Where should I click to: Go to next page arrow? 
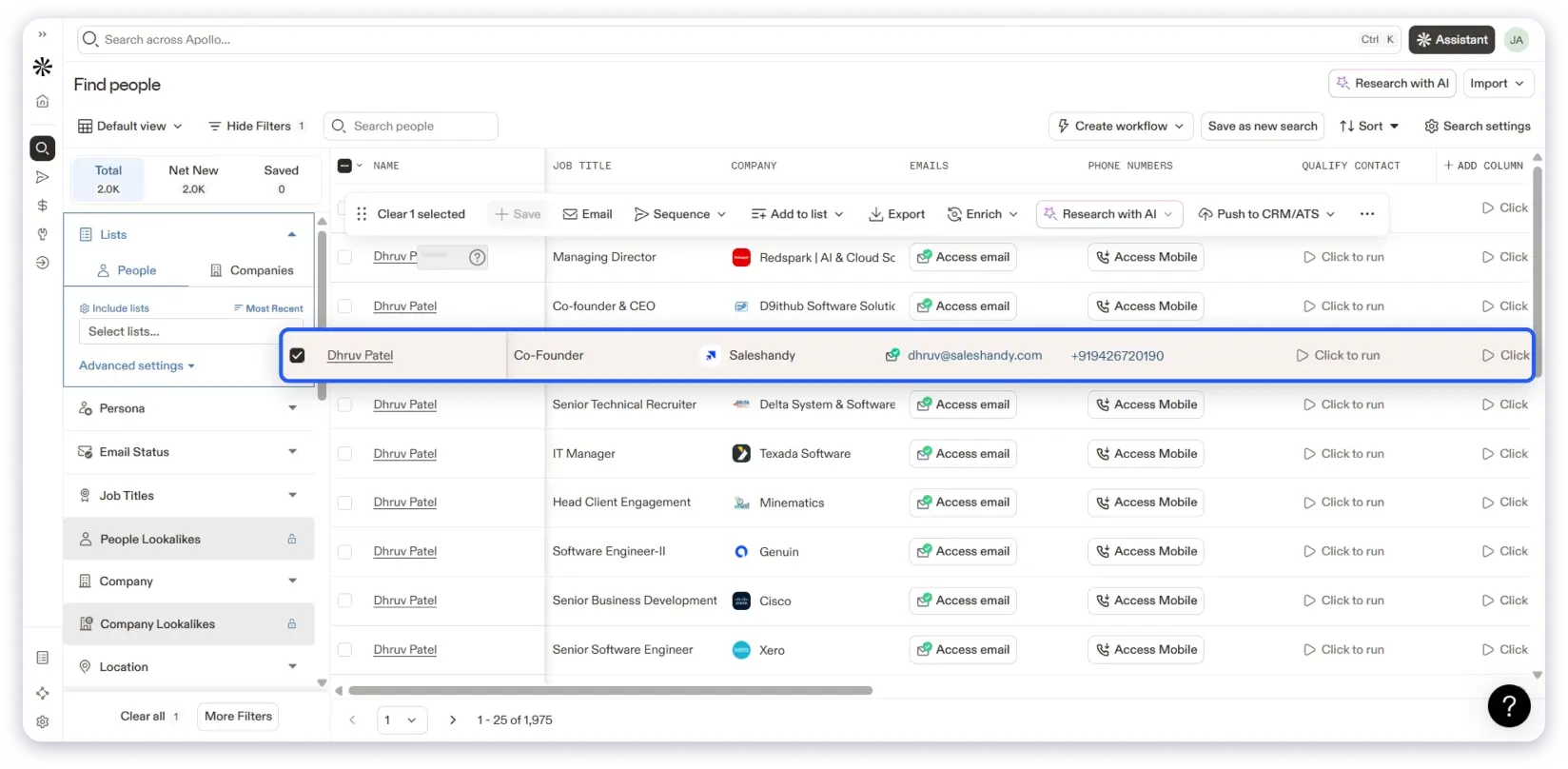tap(453, 720)
